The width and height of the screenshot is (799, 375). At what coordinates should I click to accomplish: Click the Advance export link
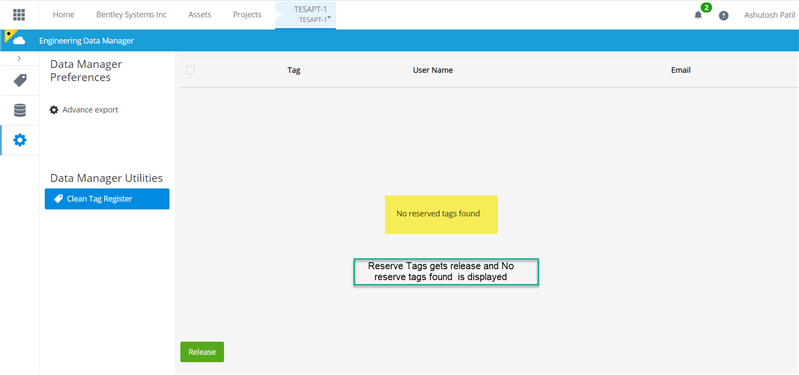tap(90, 110)
